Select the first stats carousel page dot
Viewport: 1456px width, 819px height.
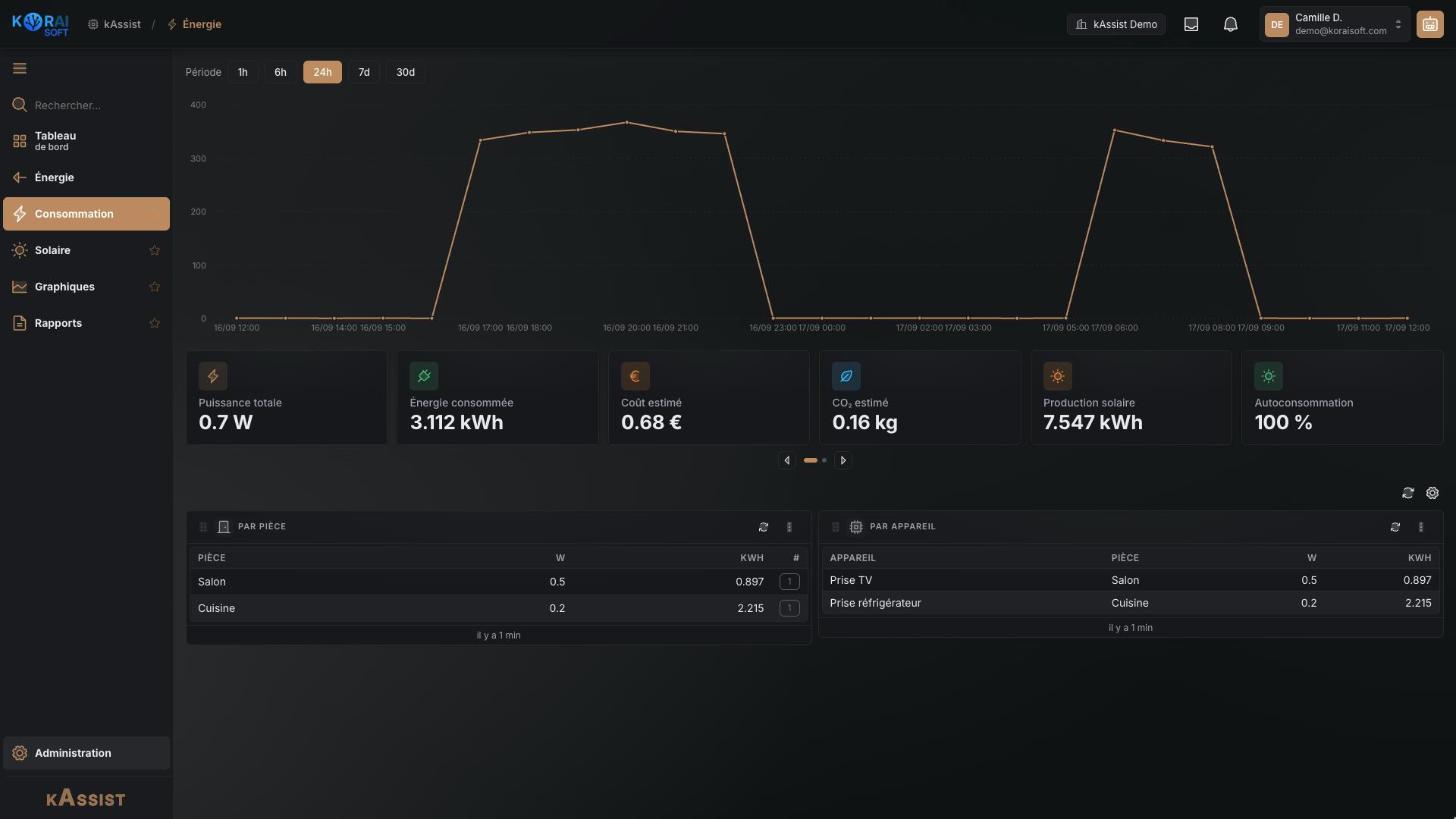(810, 461)
